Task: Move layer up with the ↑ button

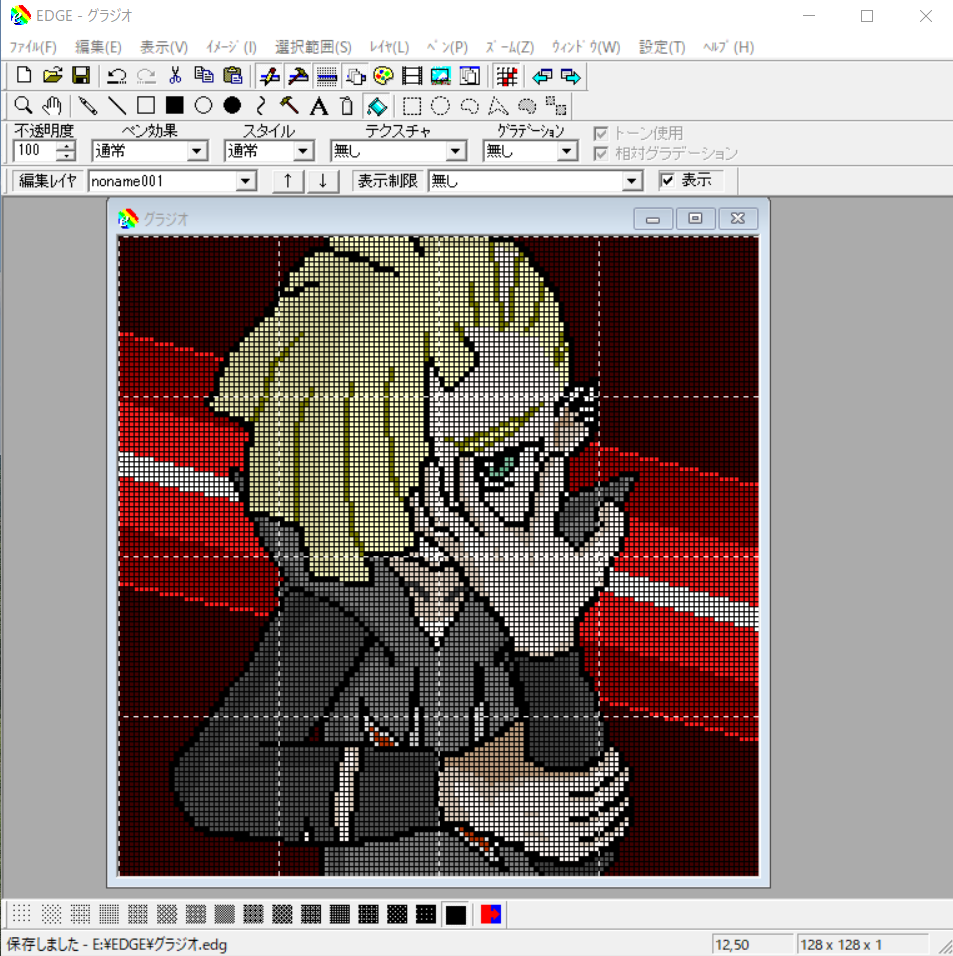Action: pos(288,181)
